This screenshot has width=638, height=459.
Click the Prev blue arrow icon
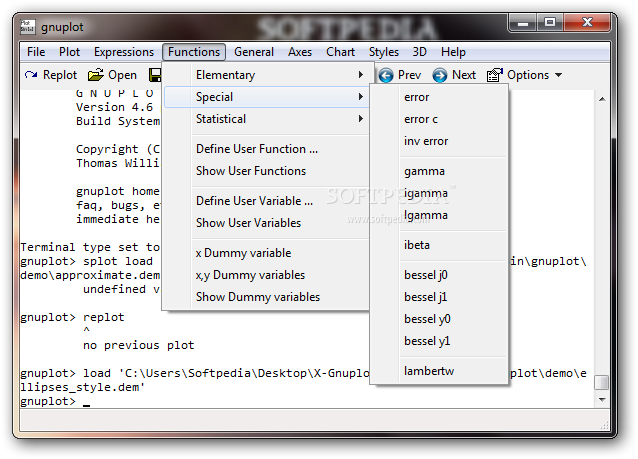[386, 75]
